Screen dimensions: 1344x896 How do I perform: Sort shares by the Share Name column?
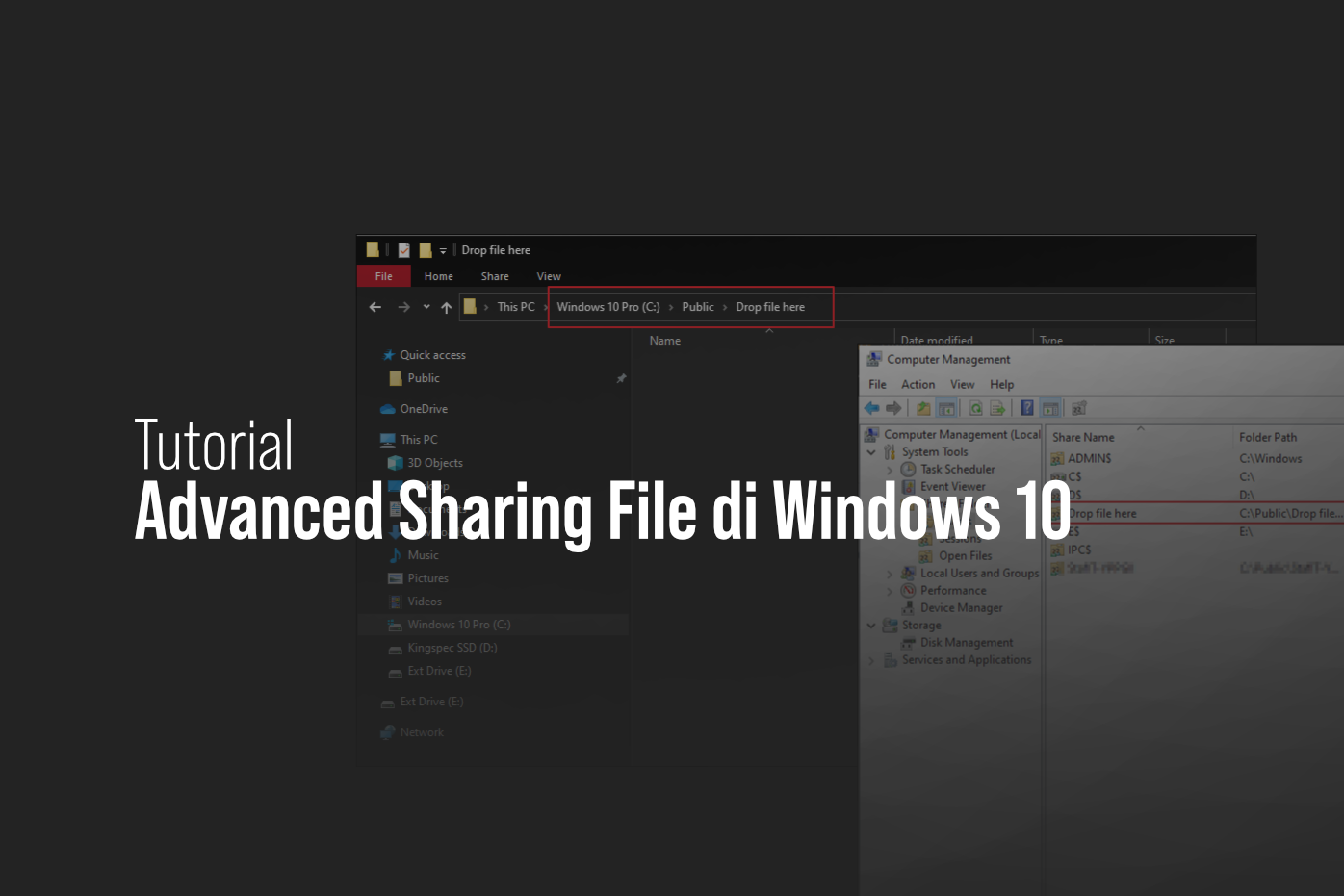[x=1082, y=436]
